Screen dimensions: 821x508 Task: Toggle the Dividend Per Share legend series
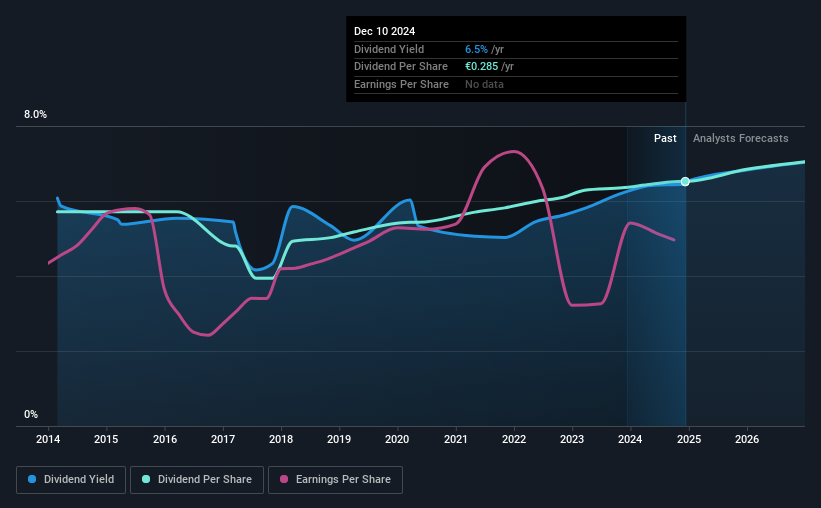click(x=197, y=480)
